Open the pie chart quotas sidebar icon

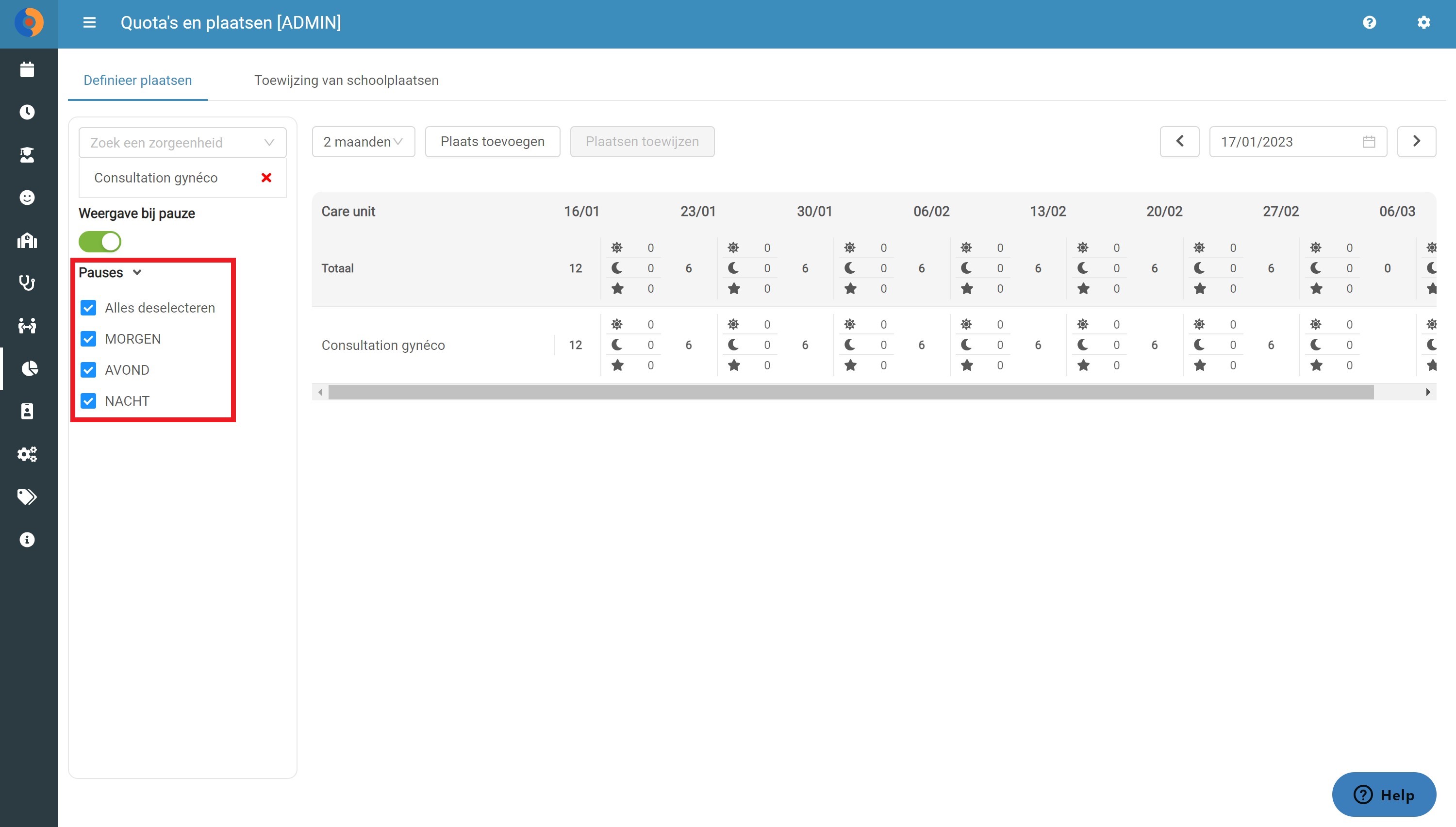pos(30,369)
